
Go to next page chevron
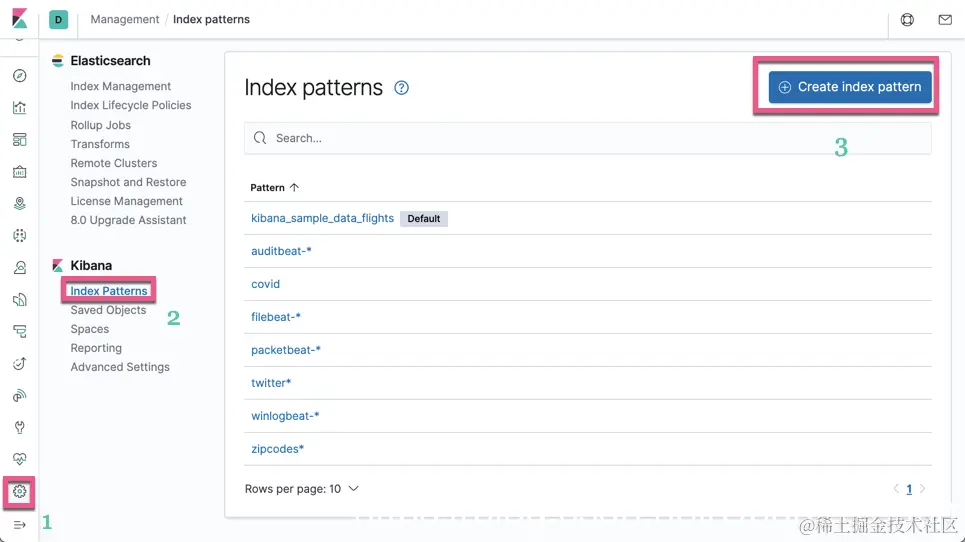922,488
